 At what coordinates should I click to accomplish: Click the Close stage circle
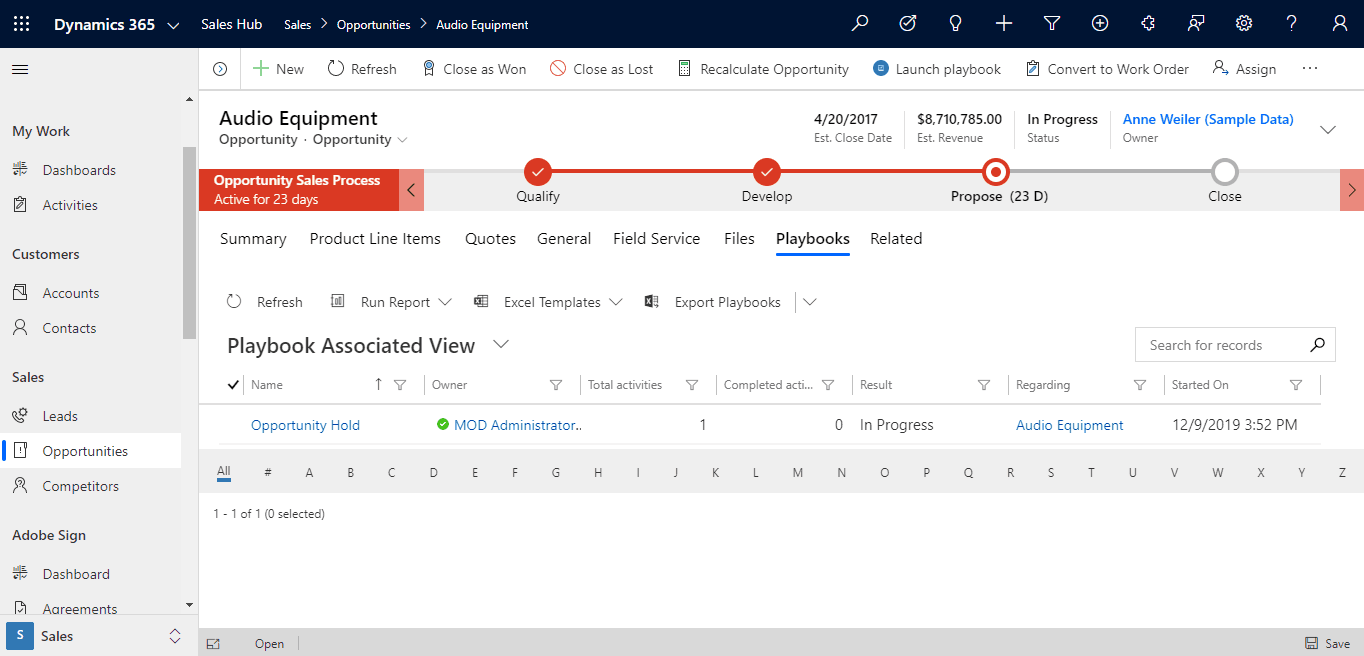click(1225, 172)
